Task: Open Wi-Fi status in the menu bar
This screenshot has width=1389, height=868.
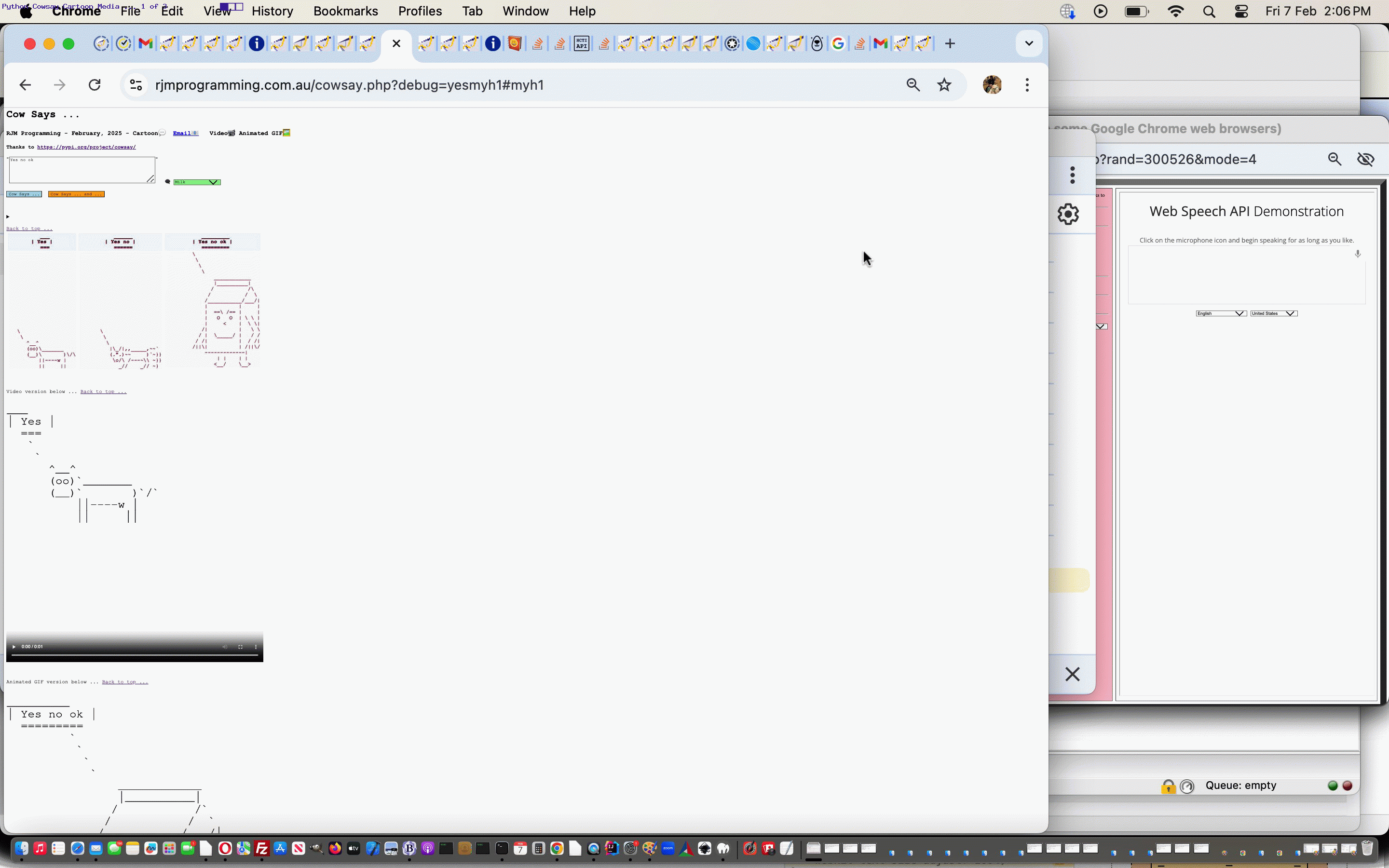Action: pyautogui.click(x=1175, y=12)
